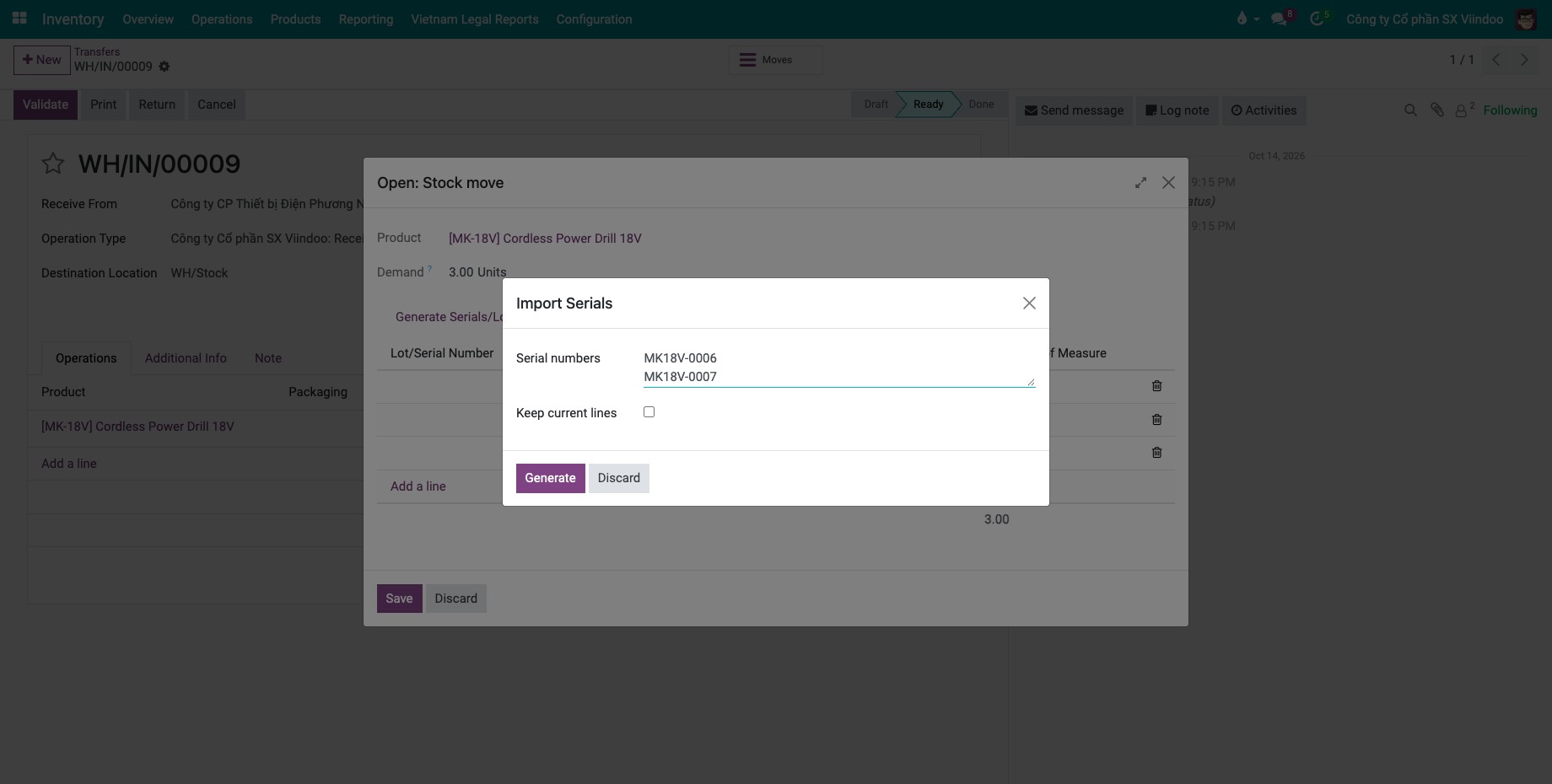Image resolution: width=1552 pixels, height=784 pixels.
Task: Close the Import Serials dialog
Action: pyautogui.click(x=1029, y=303)
